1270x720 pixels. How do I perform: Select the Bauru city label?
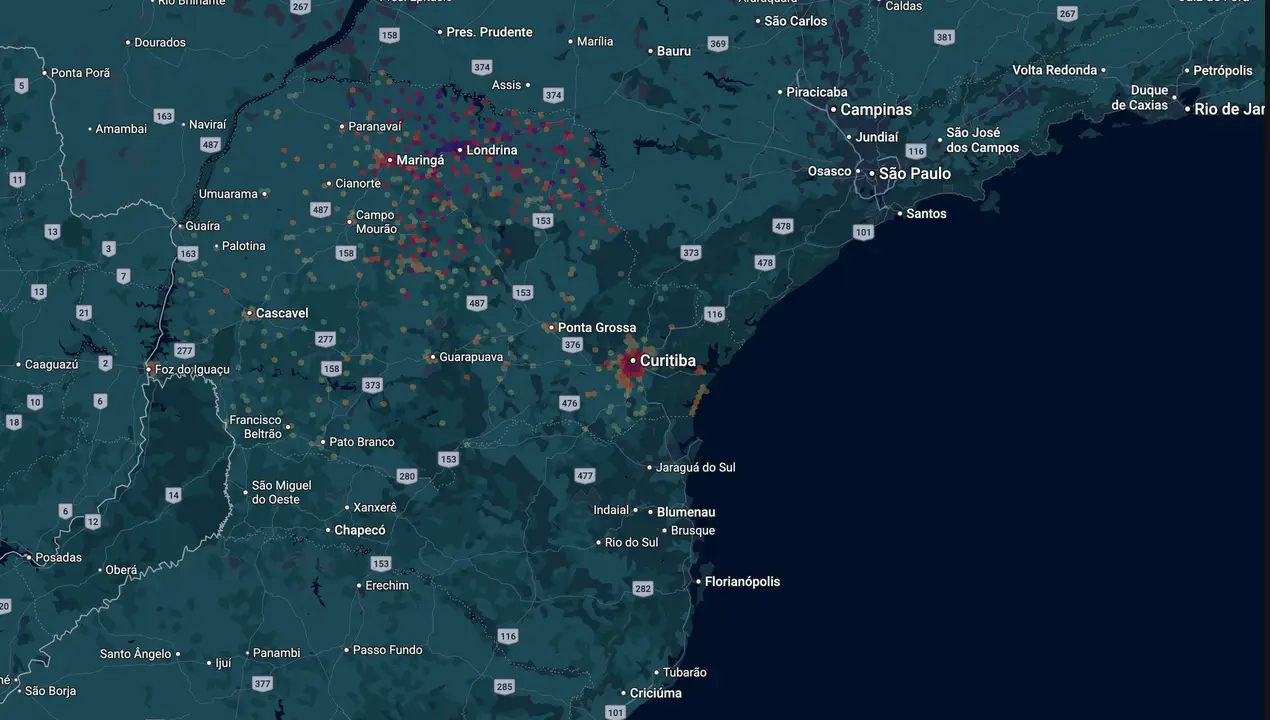pos(674,51)
